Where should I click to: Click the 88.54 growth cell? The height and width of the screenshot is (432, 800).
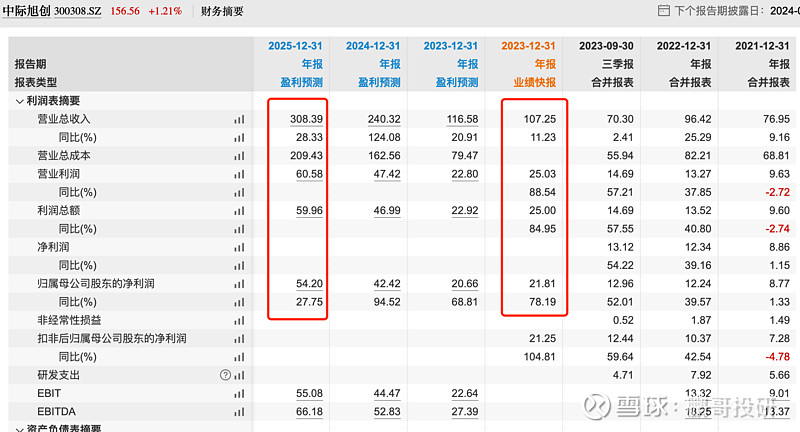pyautogui.click(x=542, y=193)
